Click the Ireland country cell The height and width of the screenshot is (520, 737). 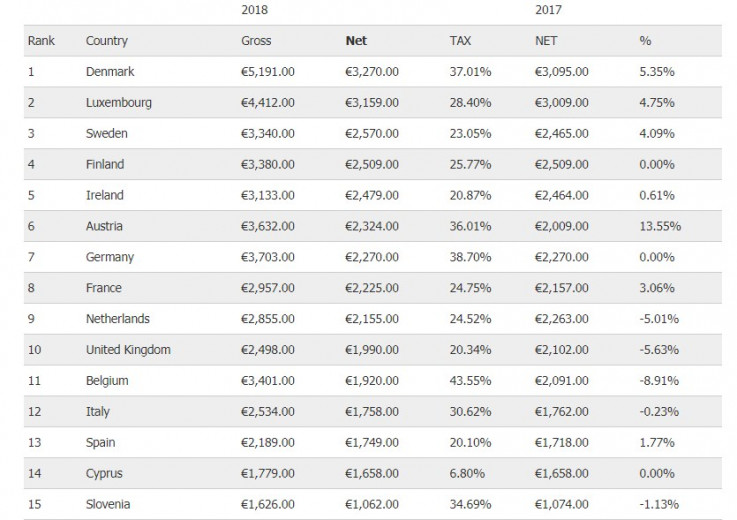105,195
